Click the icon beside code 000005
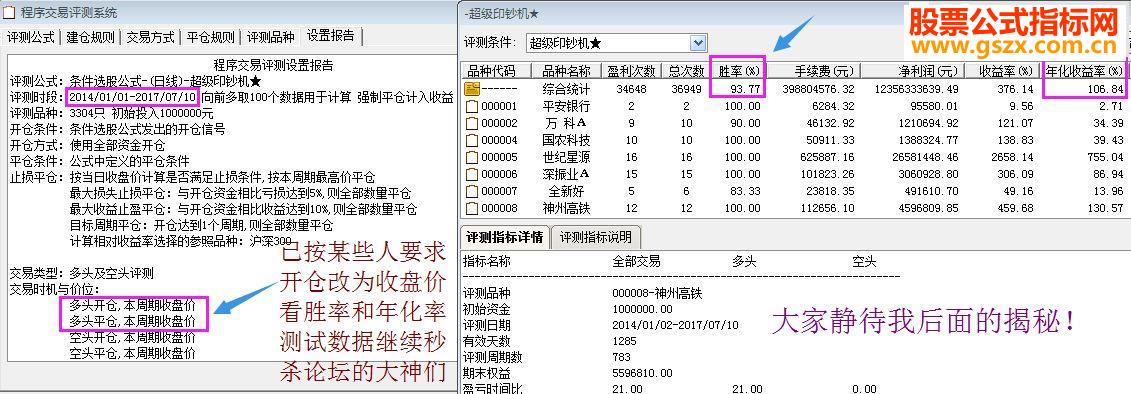 tap(472, 157)
